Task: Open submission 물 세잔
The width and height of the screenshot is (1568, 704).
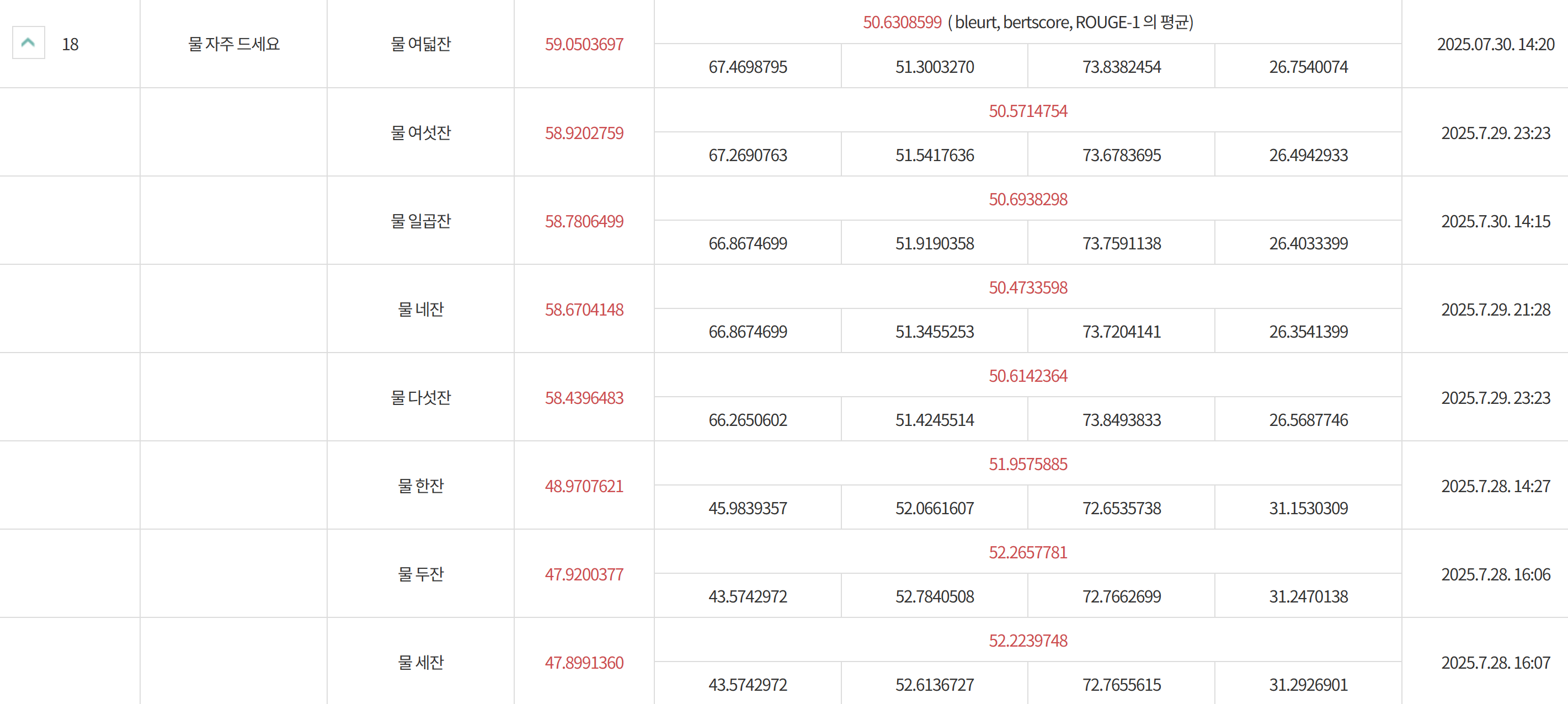Action: tap(420, 662)
